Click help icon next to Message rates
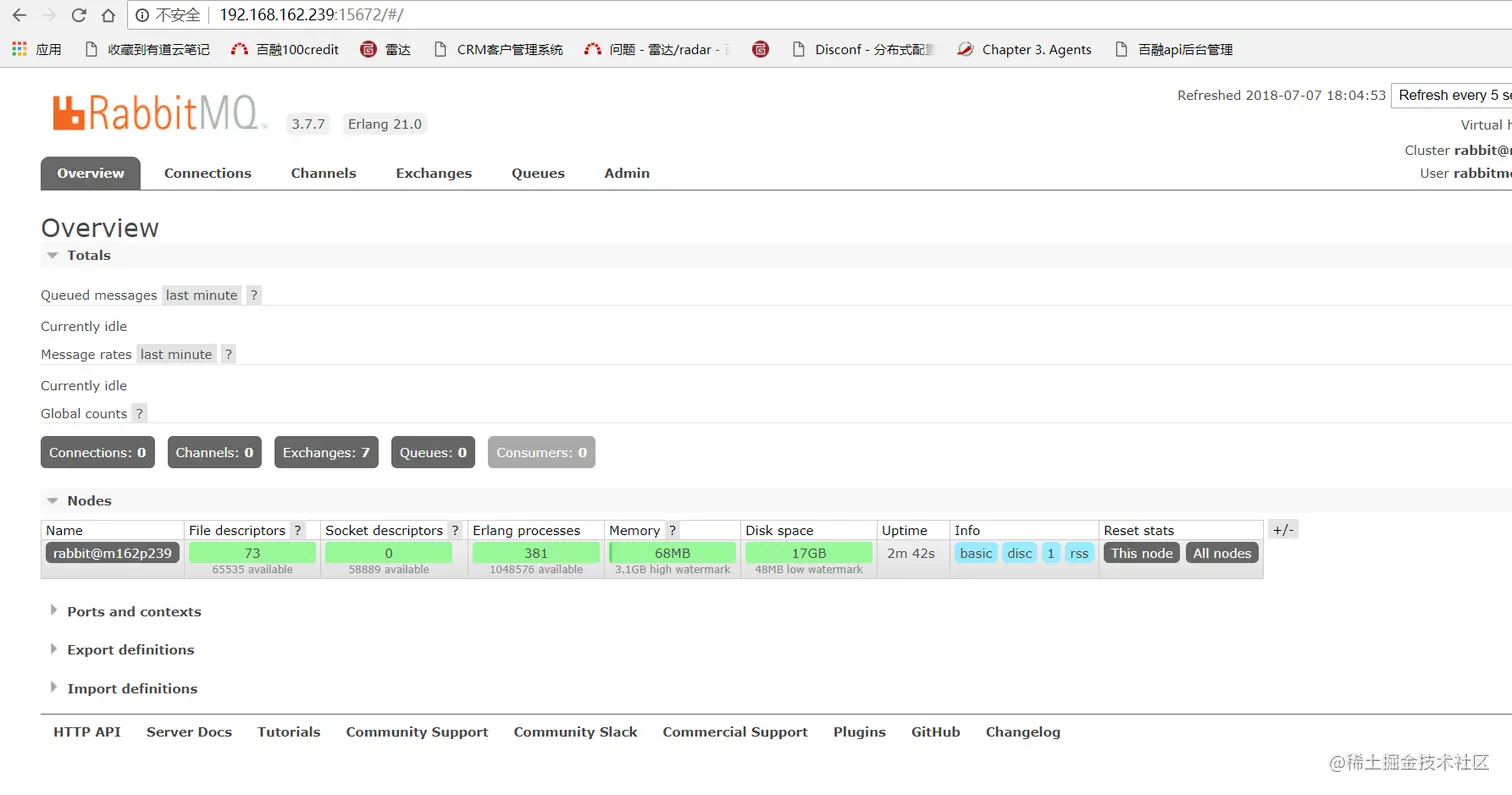This screenshot has width=1512, height=795. tap(228, 354)
